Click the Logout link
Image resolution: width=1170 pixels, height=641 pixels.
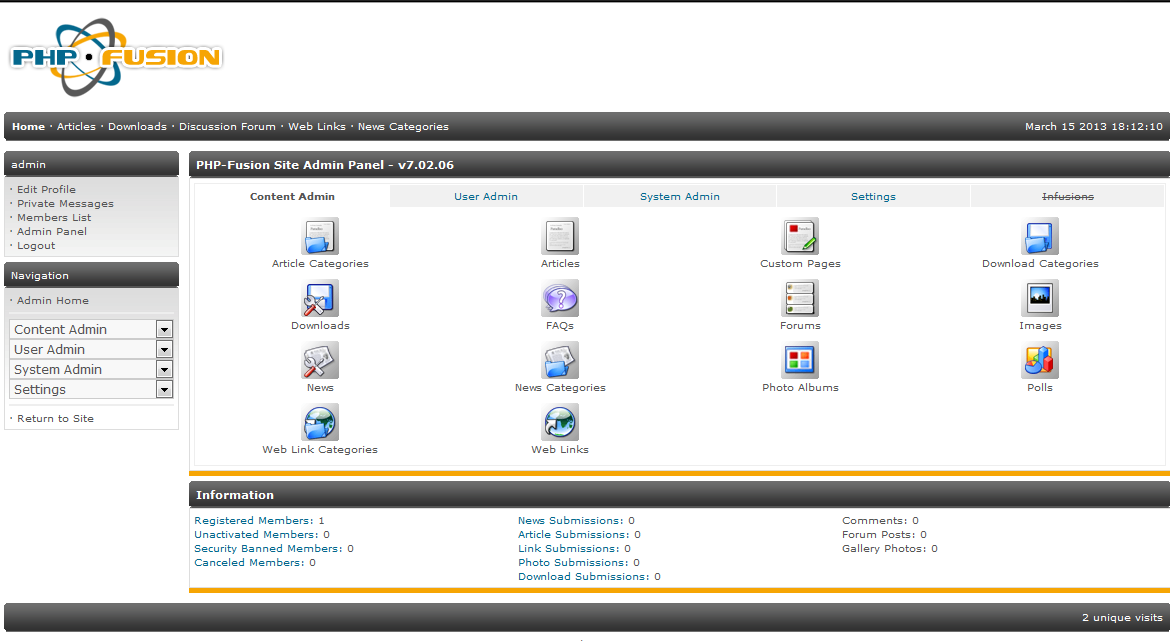[x=36, y=246]
